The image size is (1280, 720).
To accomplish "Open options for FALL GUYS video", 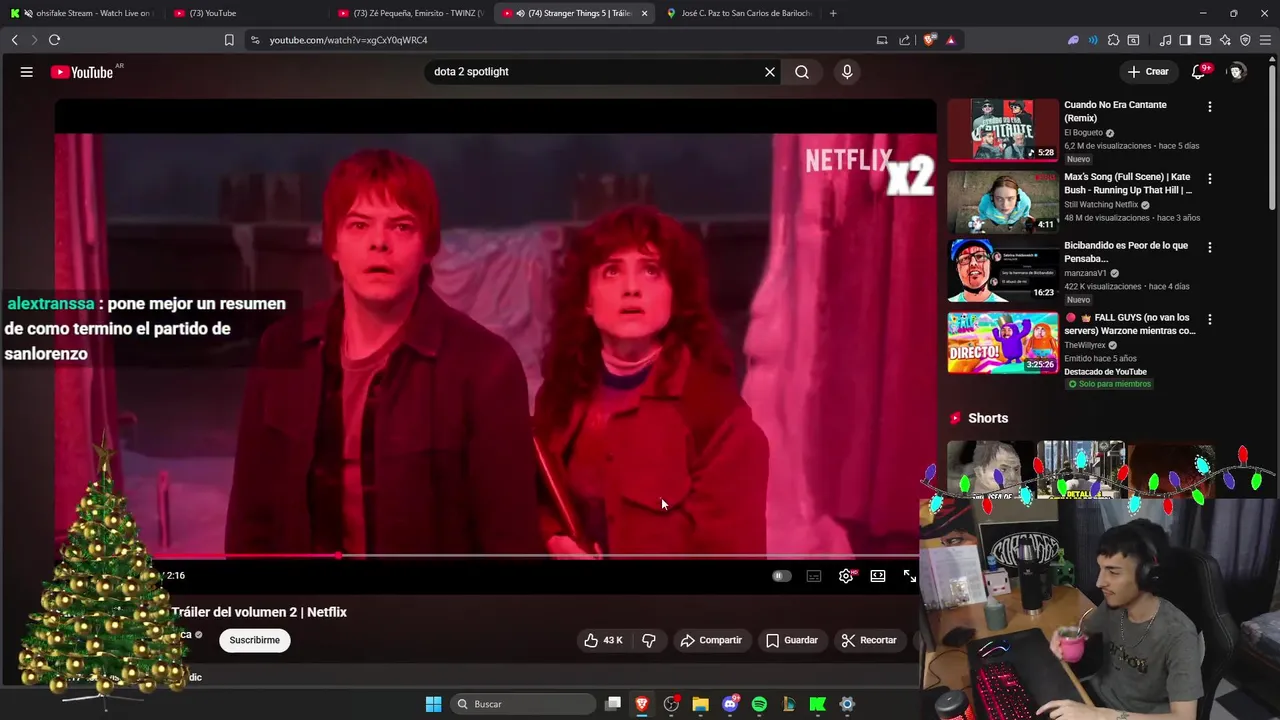I will pos(1210,319).
